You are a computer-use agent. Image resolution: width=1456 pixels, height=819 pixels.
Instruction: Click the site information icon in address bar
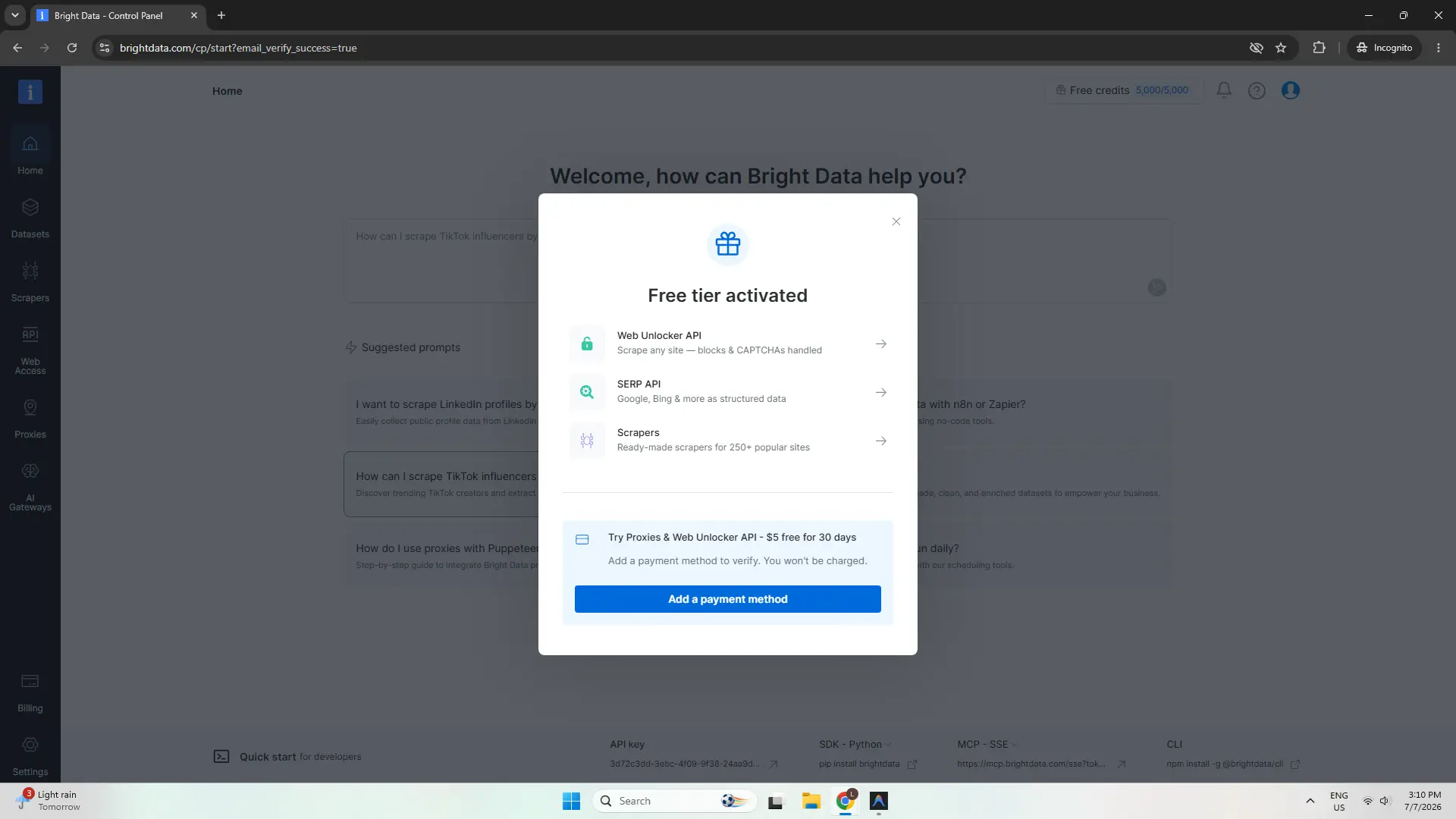(105, 48)
